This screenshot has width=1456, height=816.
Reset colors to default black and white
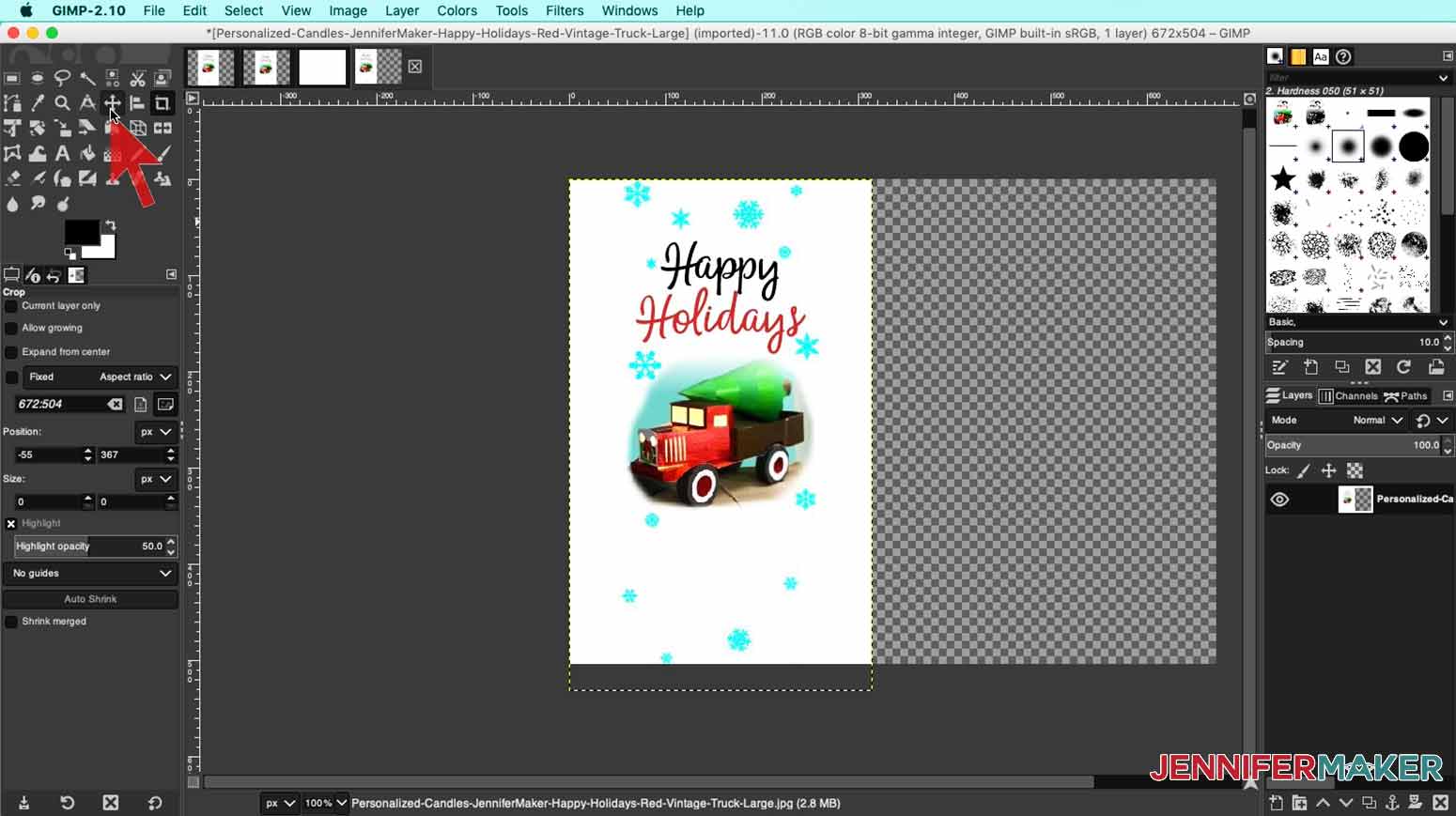(70, 254)
